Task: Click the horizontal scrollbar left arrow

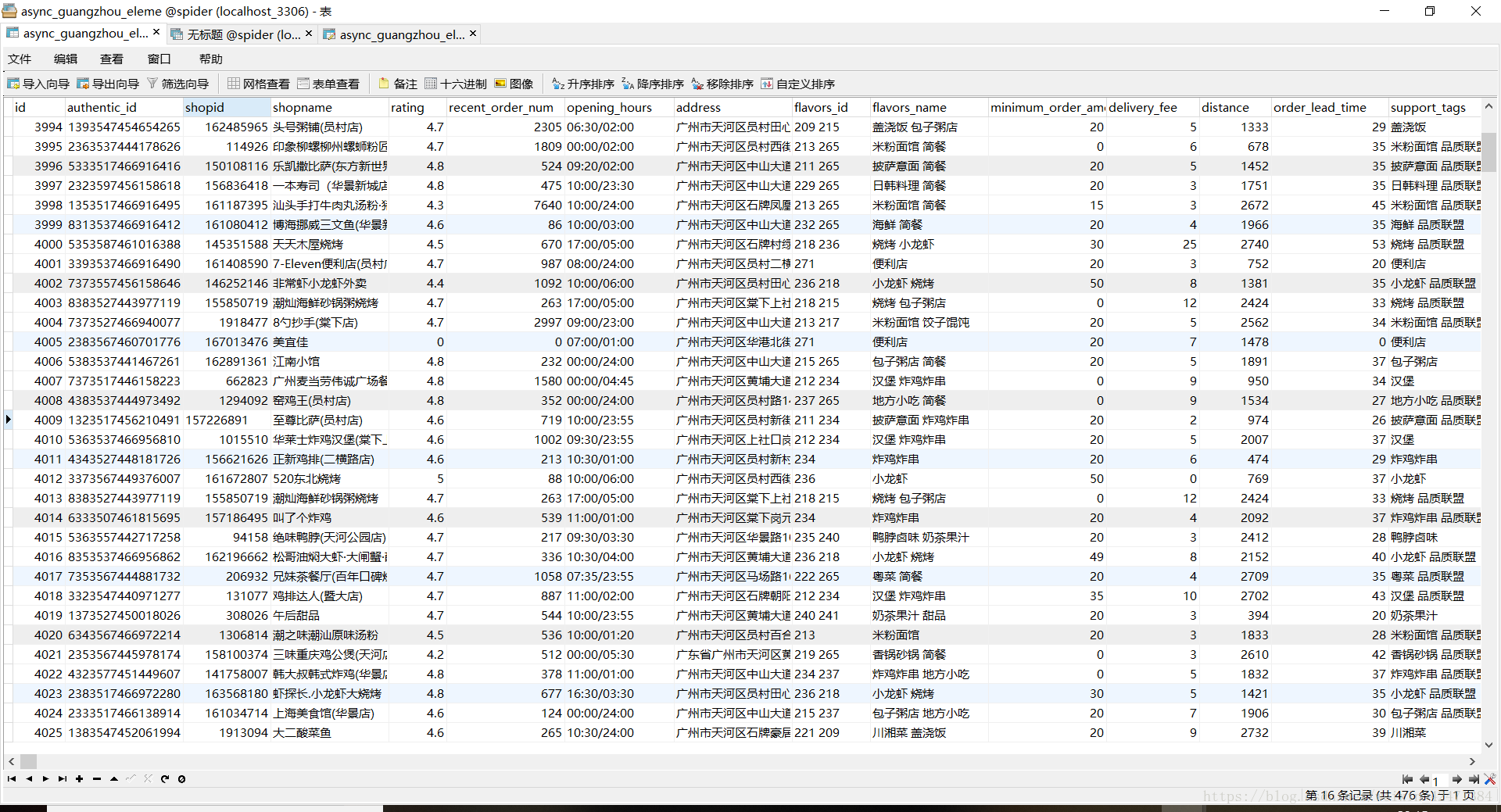Action: coord(11,761)
